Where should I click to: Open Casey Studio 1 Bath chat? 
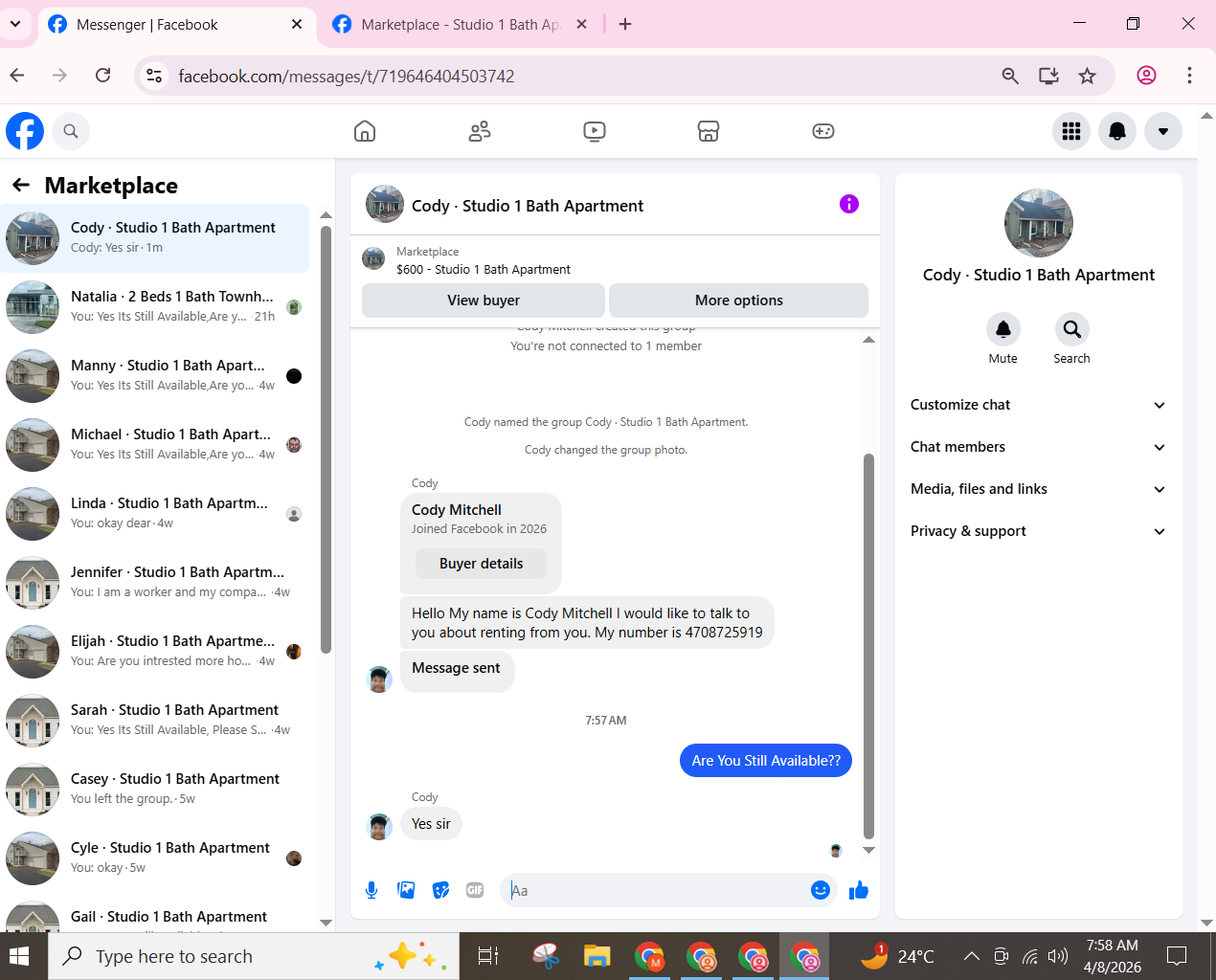pyautogui.click(x=155, y=790)
